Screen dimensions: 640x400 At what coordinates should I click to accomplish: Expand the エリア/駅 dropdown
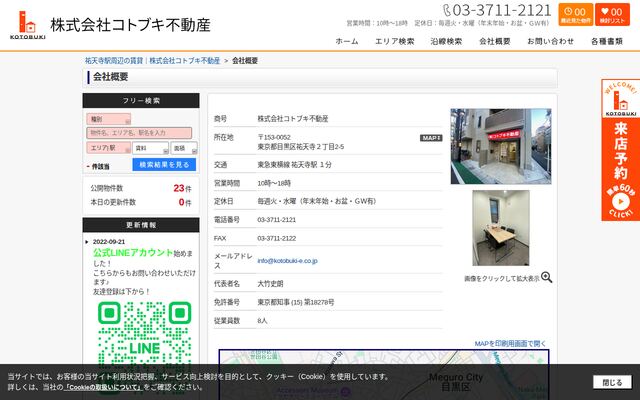pos(109,148)
